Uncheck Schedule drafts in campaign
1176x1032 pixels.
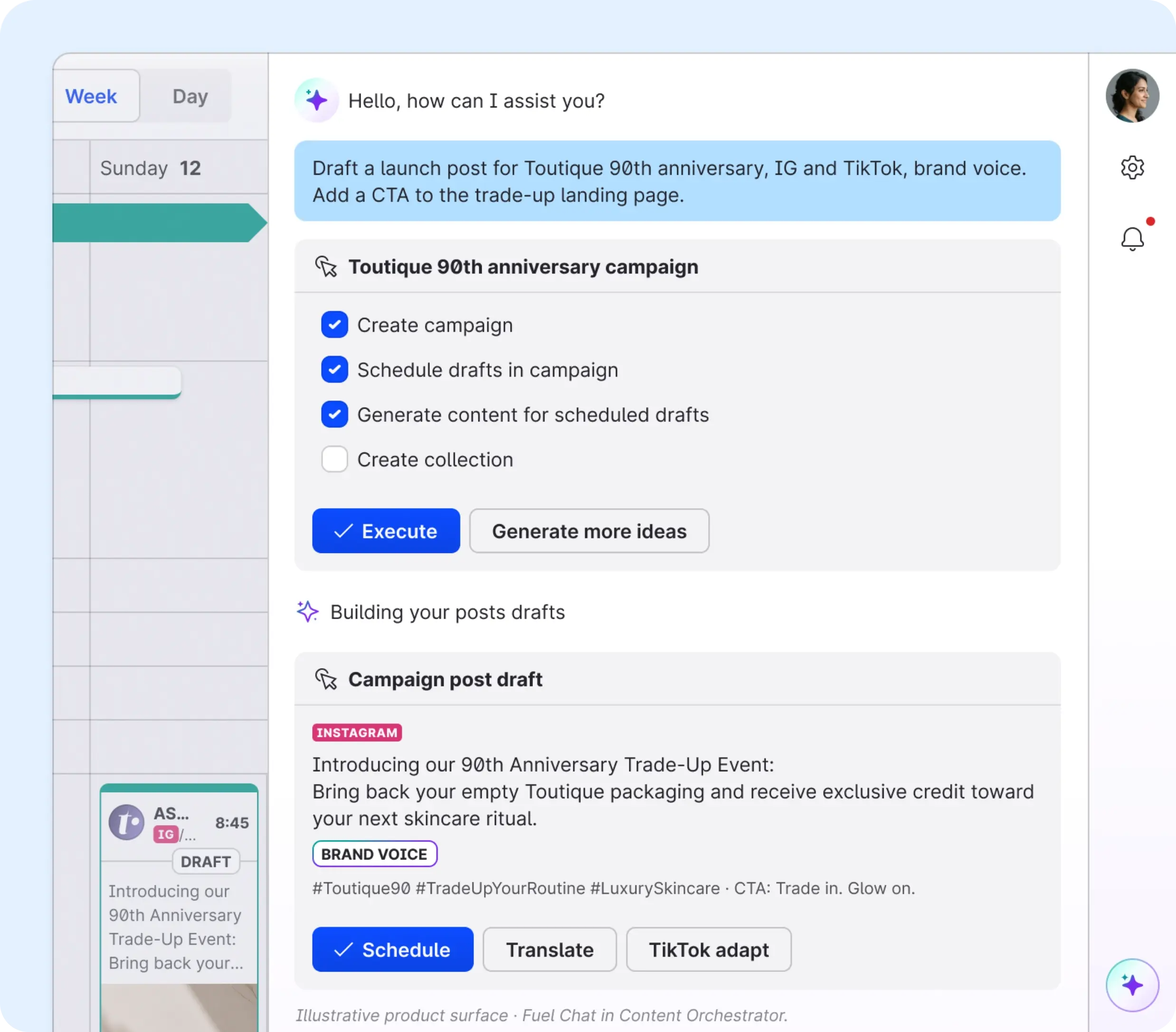(x=334, y=370)
